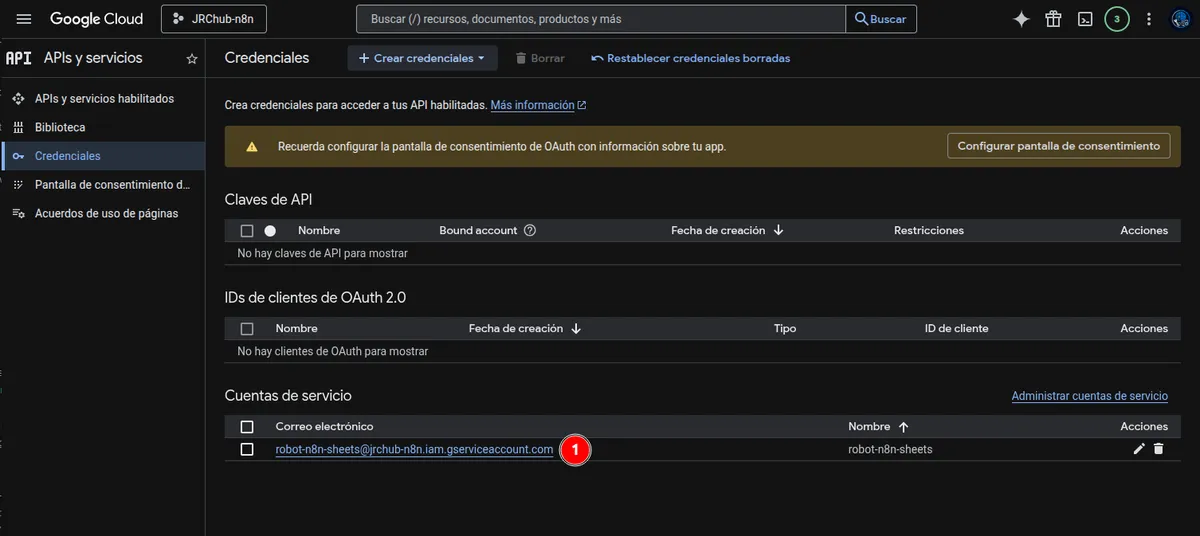Open the main navigation hamburger menu
Screen dimensions: 1200x536
coord(24,19)
